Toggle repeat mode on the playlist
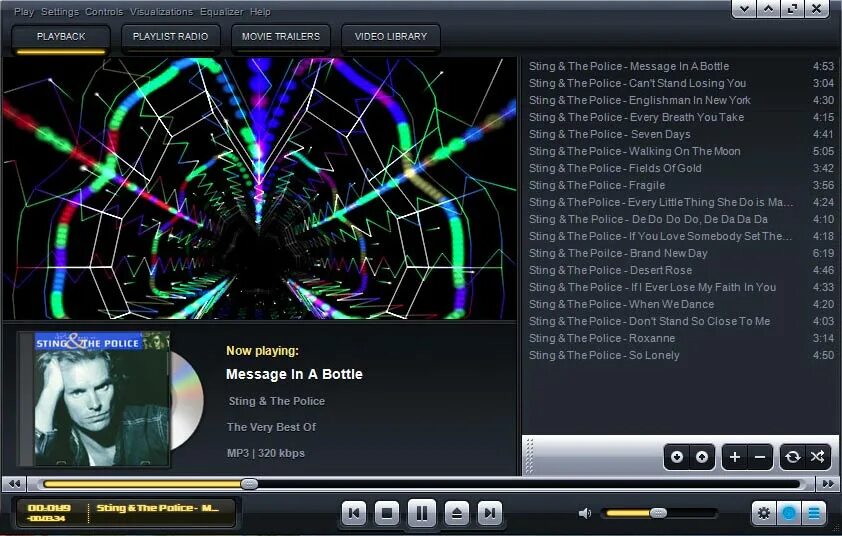Screen dimensions: 842x536 793,457
